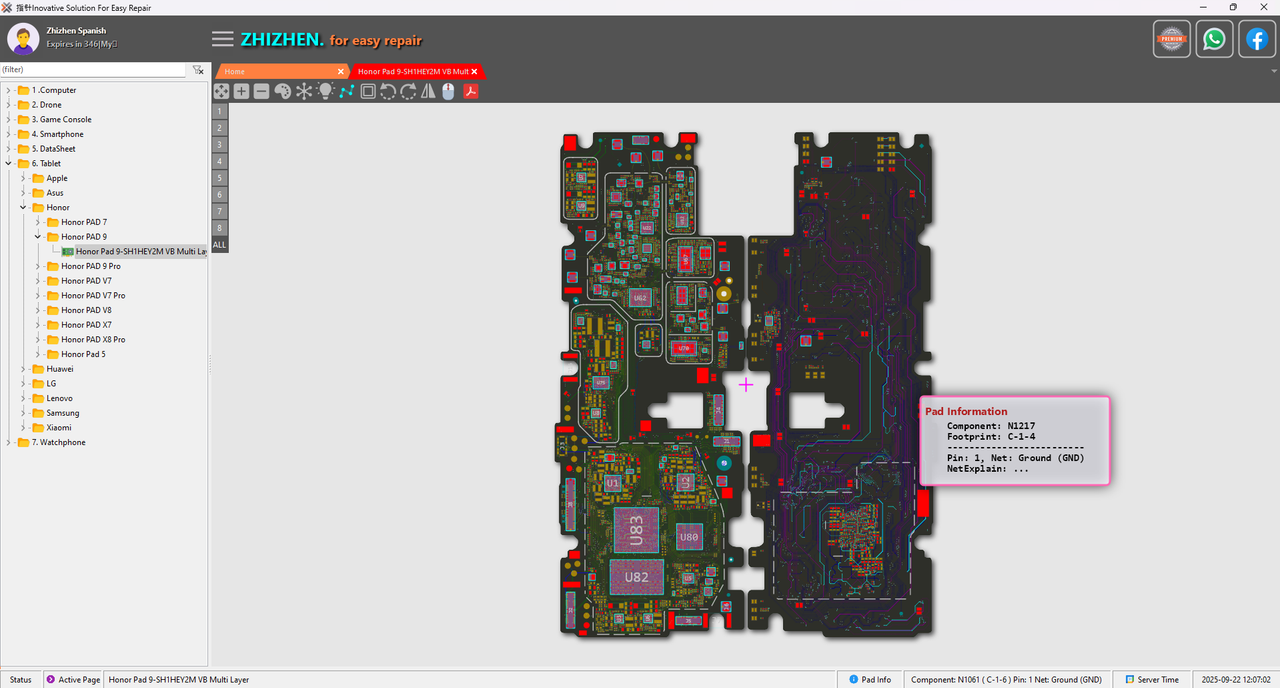
Task: Expand the 4. Smartphone folder
Action: tap(9, 134)
